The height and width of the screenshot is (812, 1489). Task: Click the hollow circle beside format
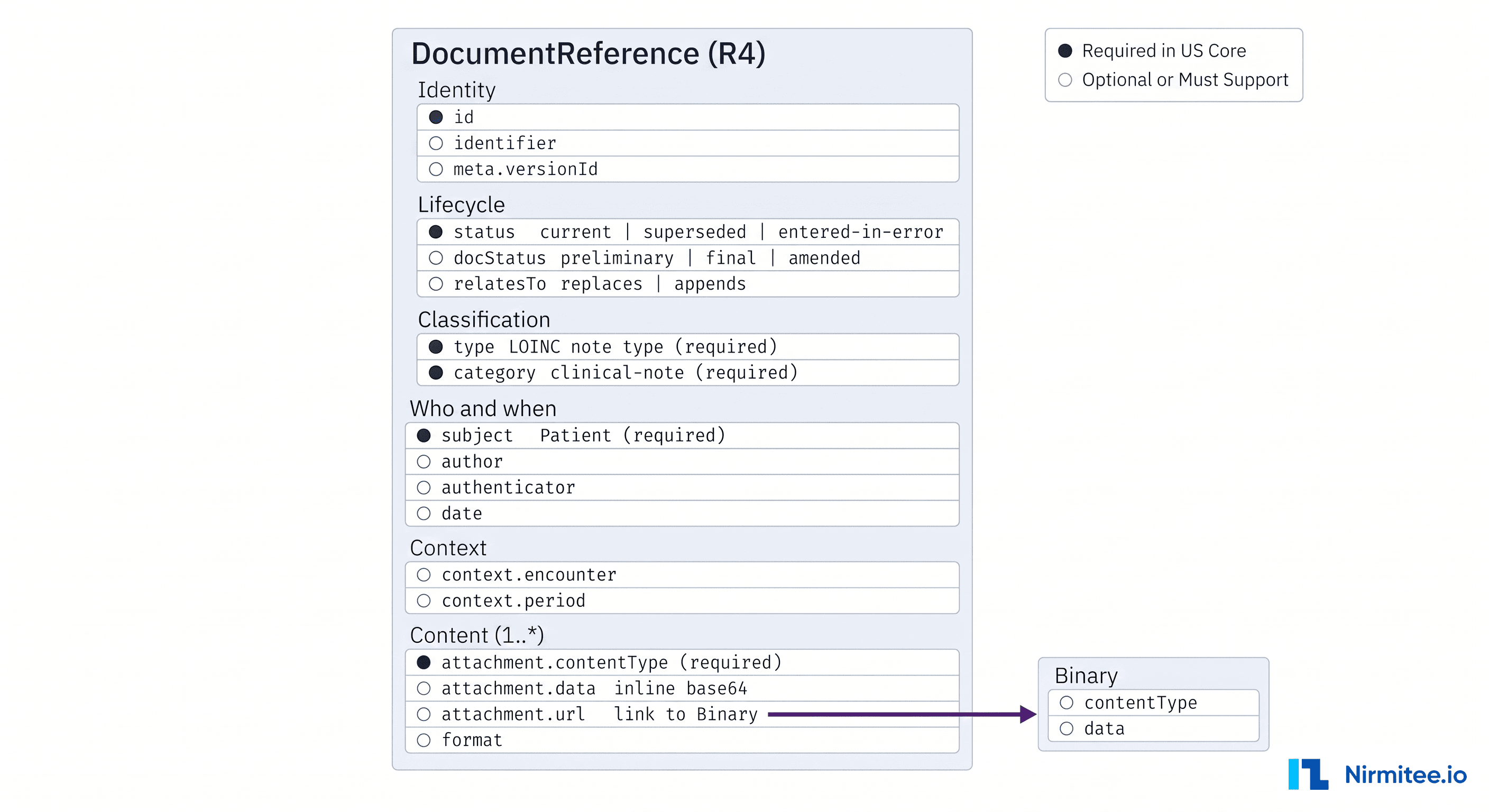(x=424, y=740)
